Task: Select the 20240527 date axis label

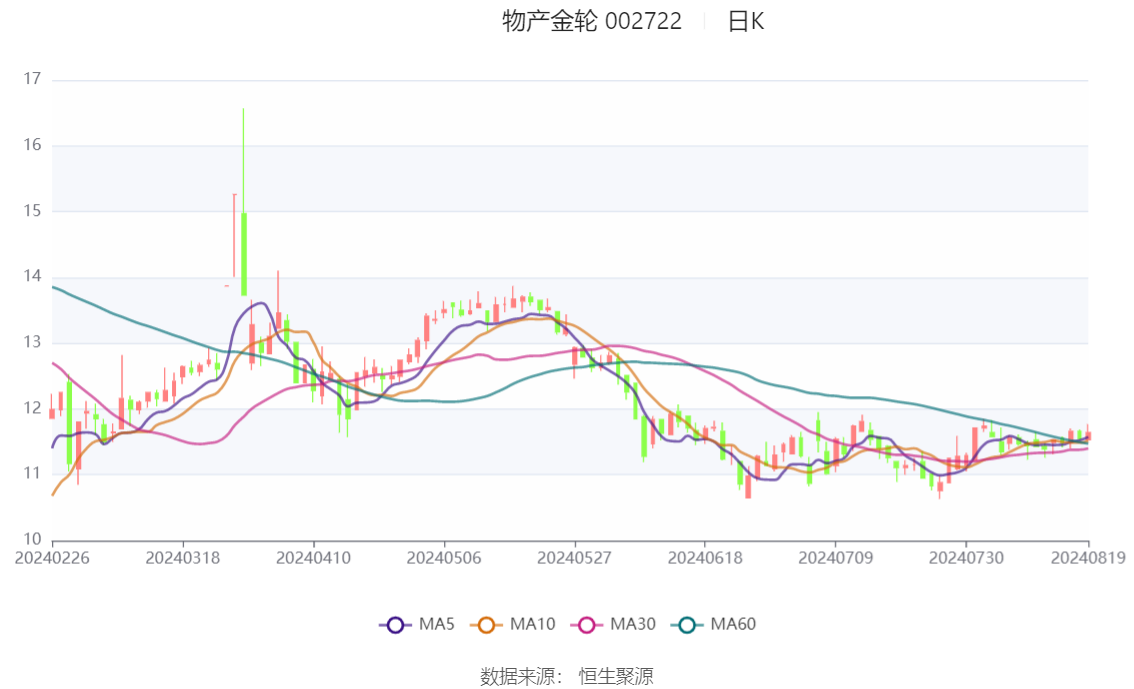Action: click(x=574, y=558)
